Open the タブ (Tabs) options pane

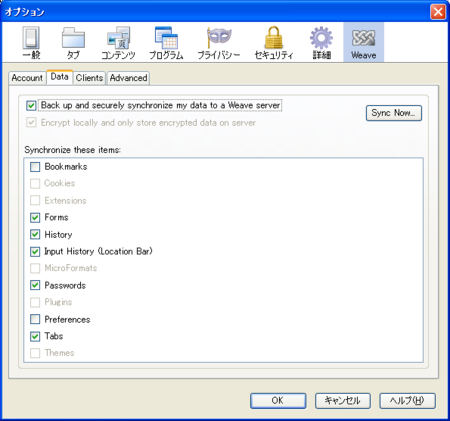(x=73, y=43)
